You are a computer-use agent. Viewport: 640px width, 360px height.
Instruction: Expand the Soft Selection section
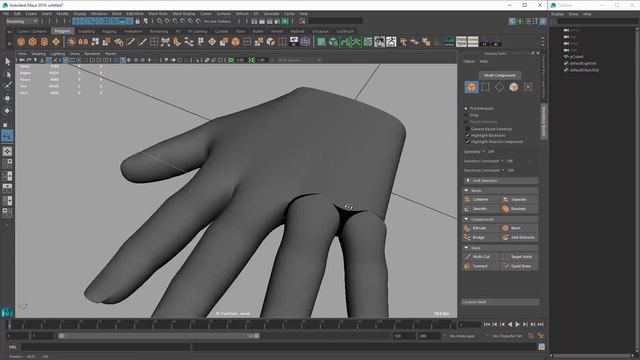coord(468,180)
